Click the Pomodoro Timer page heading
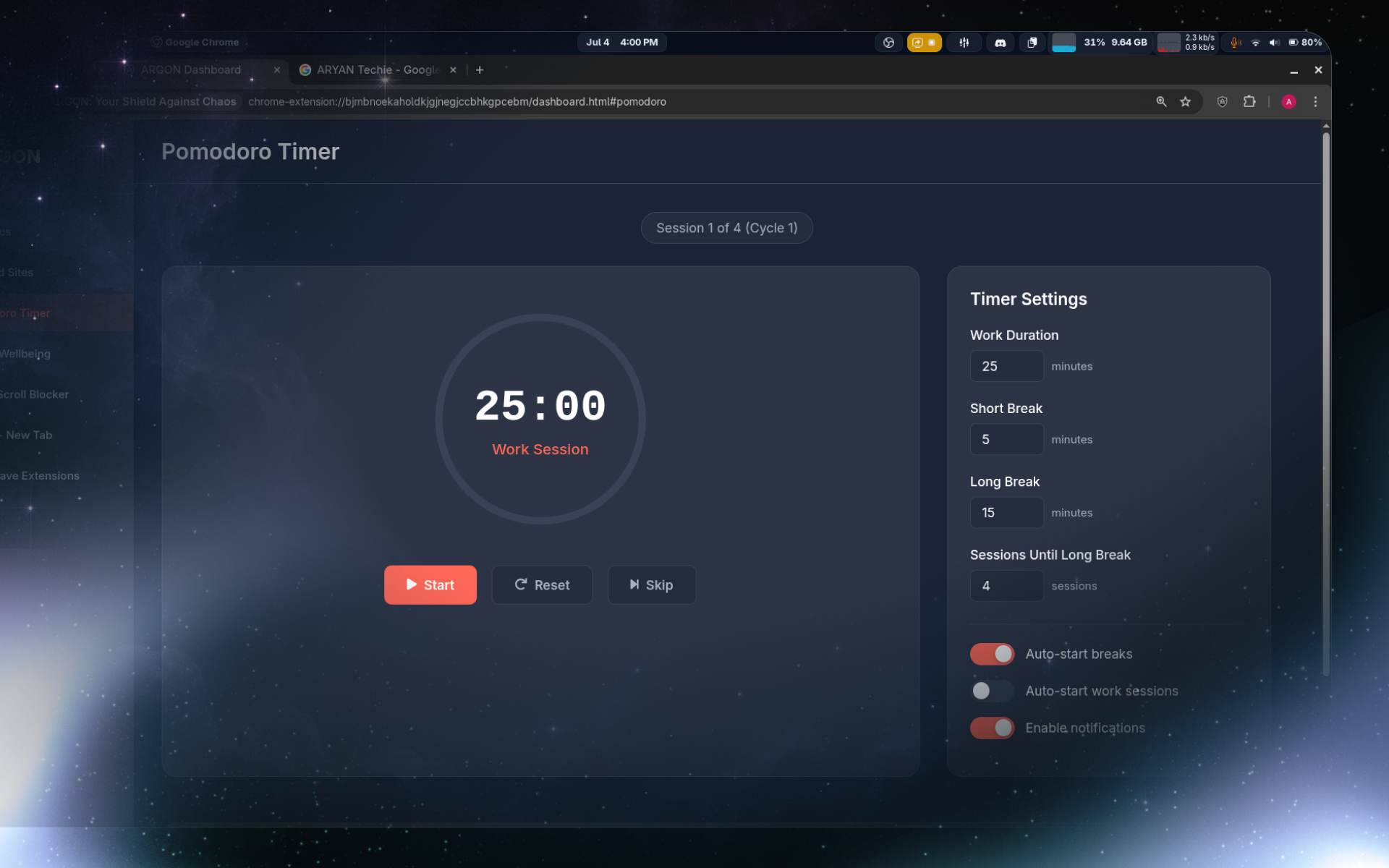The width and height of the screenshot is (1389, 868). click(250, 151)
